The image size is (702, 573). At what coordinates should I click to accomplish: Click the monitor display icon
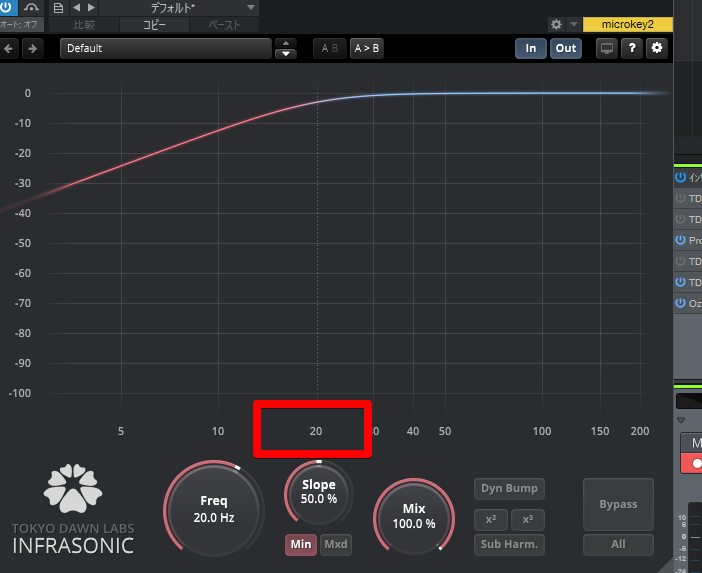point(606,48)
